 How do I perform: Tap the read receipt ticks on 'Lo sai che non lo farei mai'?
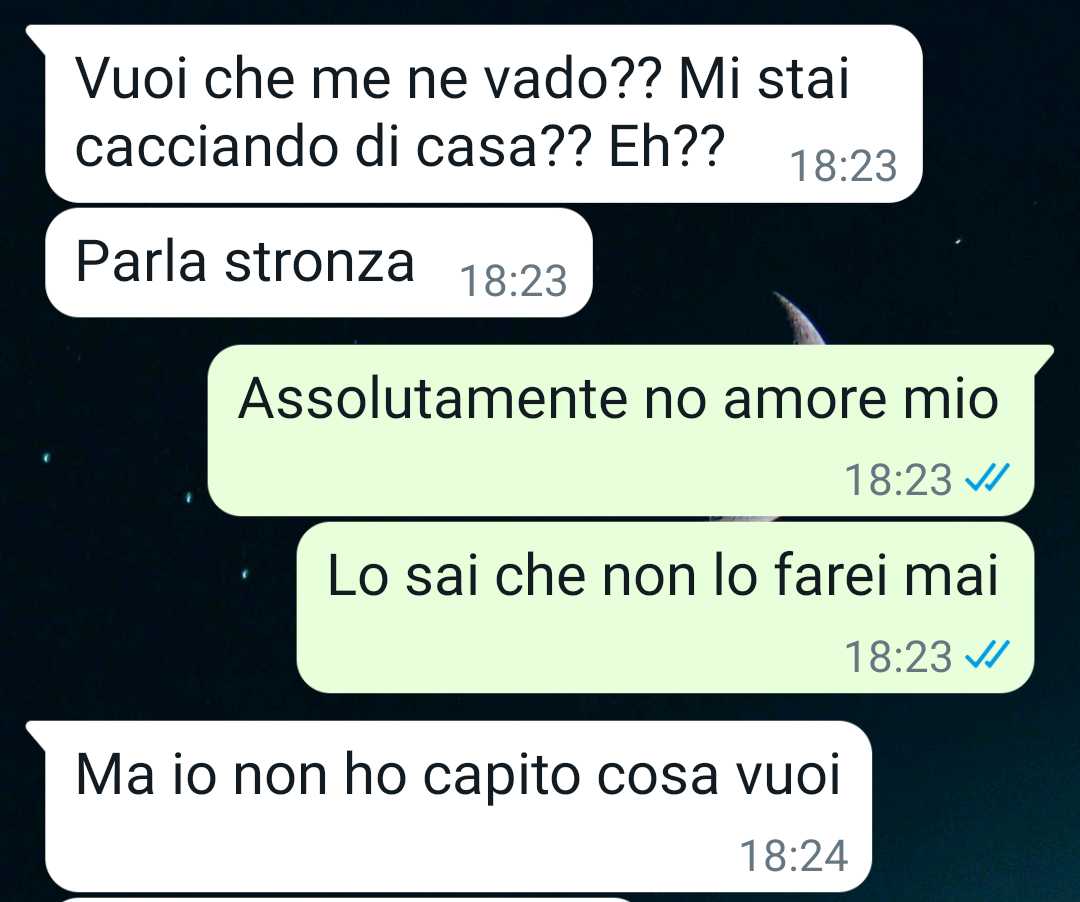(987, 655)
